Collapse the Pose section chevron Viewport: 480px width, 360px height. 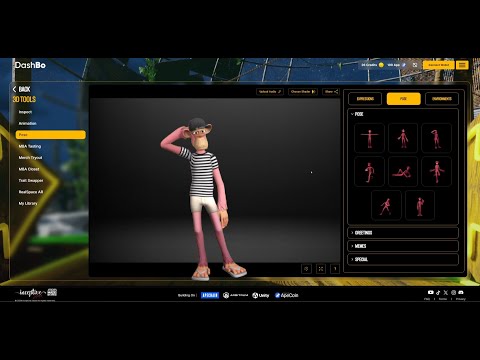[352, 114]
